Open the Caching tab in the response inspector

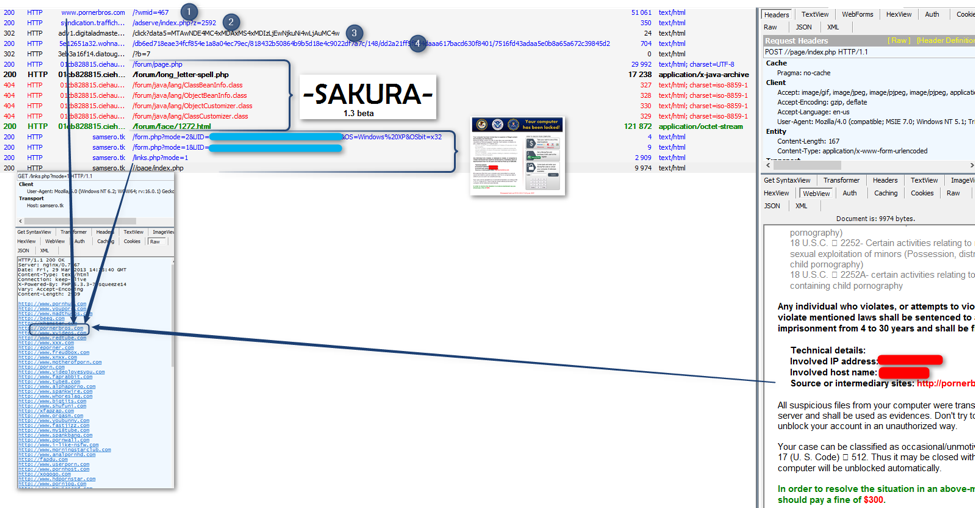pos(885,193)
